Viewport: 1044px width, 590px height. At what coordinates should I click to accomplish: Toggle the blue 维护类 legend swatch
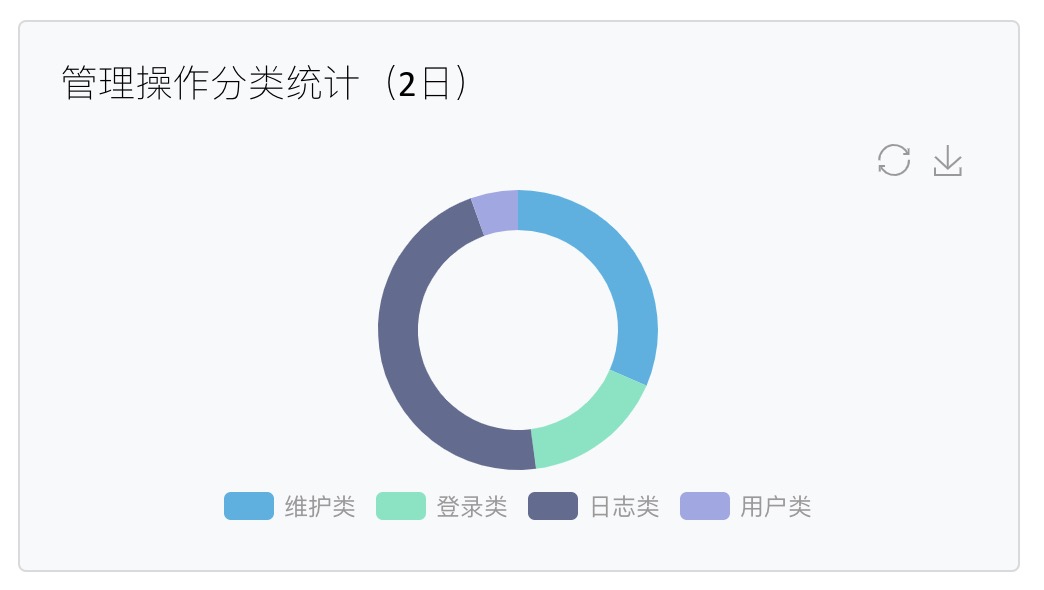(x=249, y=506)
